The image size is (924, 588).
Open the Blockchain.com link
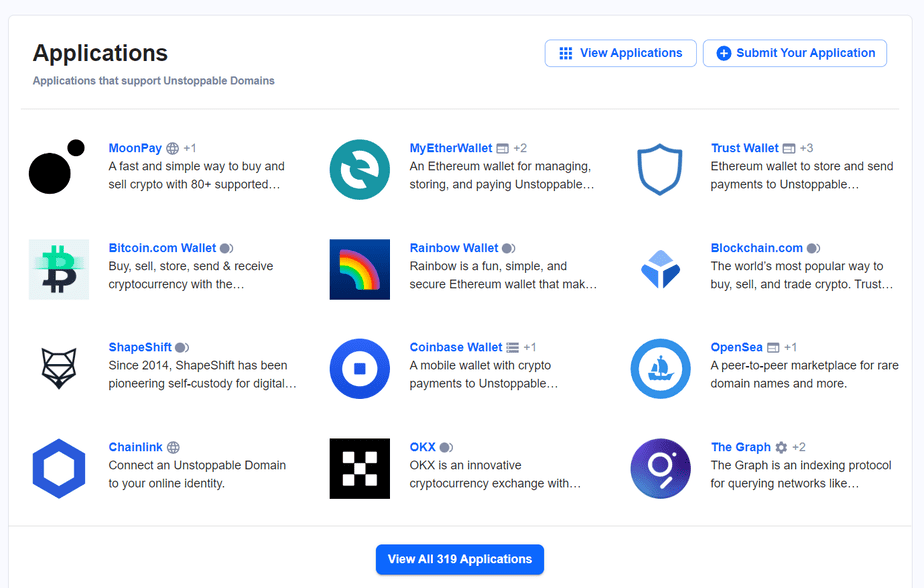coord(757,247)
